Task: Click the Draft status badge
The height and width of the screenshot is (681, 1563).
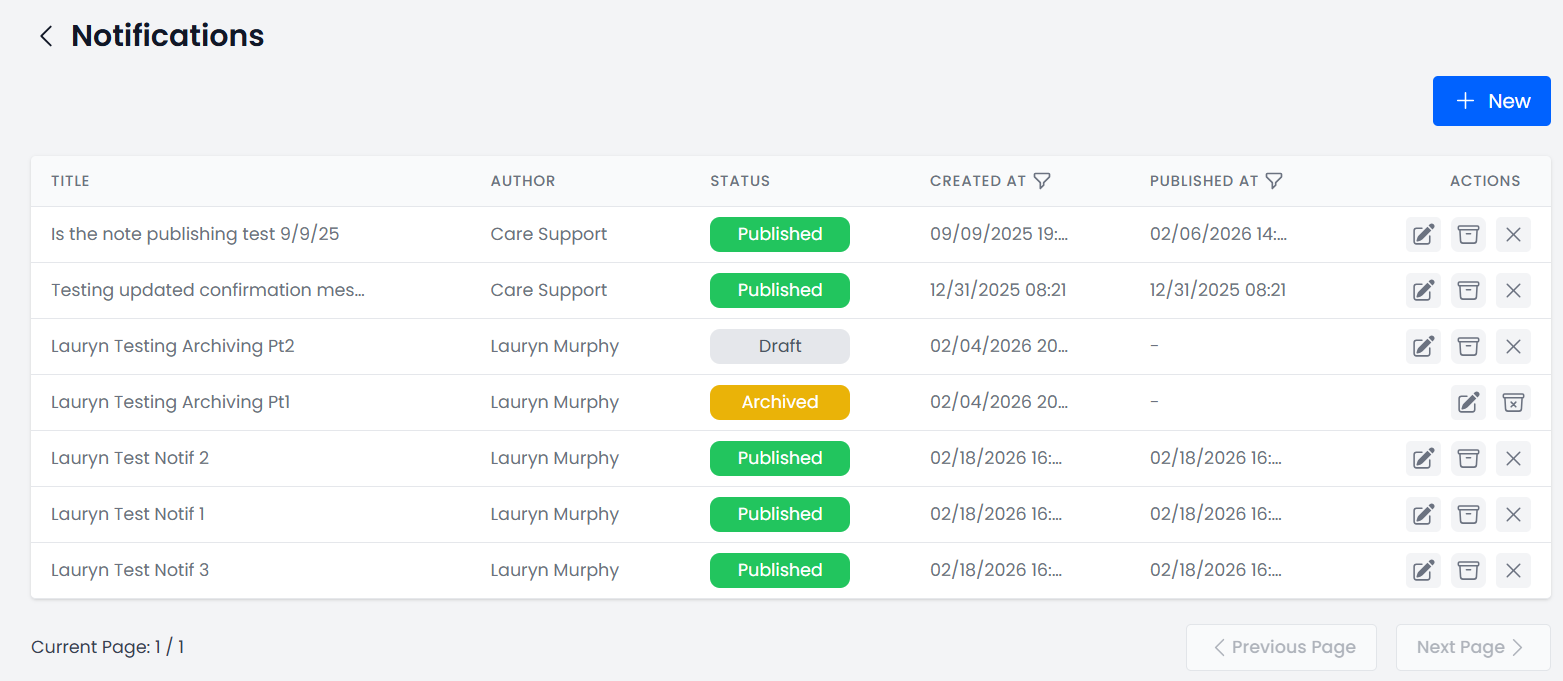Action: [779, 346]
